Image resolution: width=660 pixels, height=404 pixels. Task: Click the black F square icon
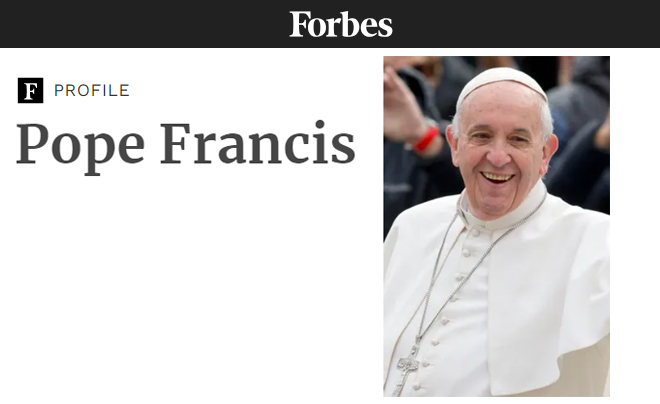pyautogui.click(x=30, y=90)
